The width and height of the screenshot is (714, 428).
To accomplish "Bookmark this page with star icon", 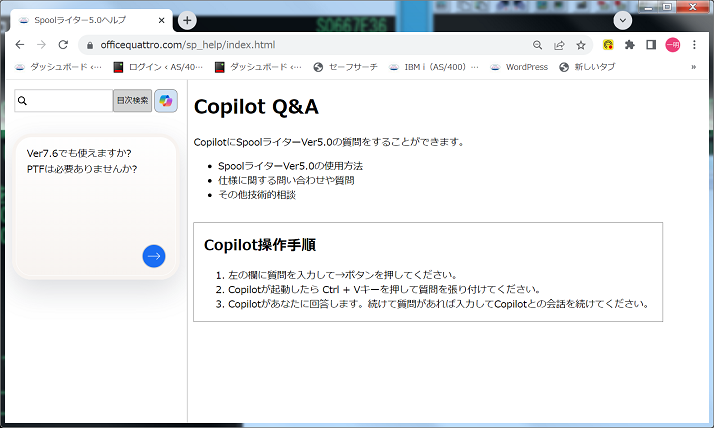I will pyautogui.click(x=581, y=45).
